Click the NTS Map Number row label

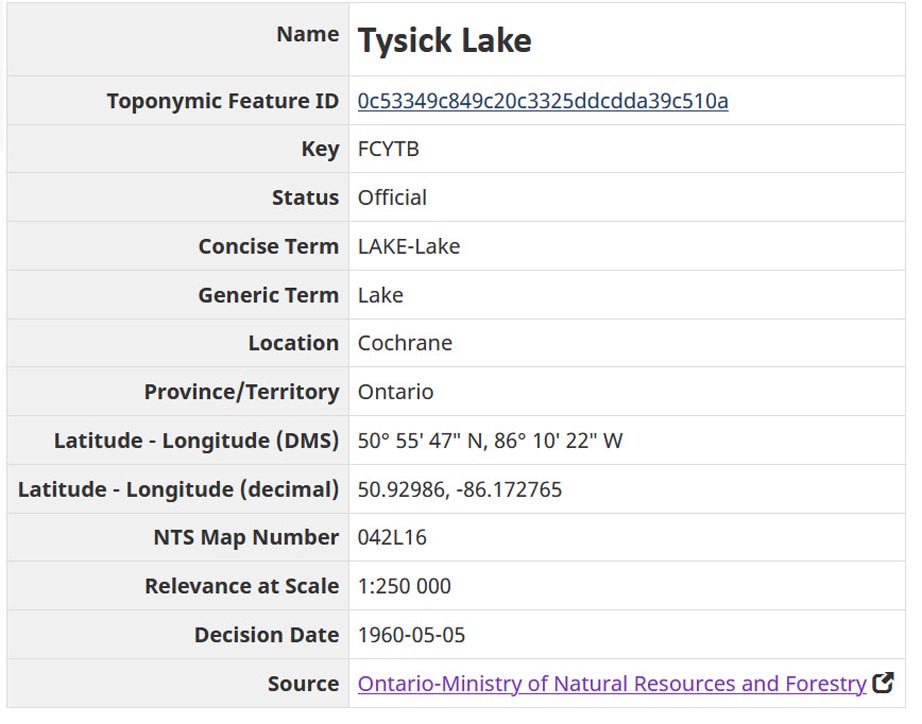246,538
